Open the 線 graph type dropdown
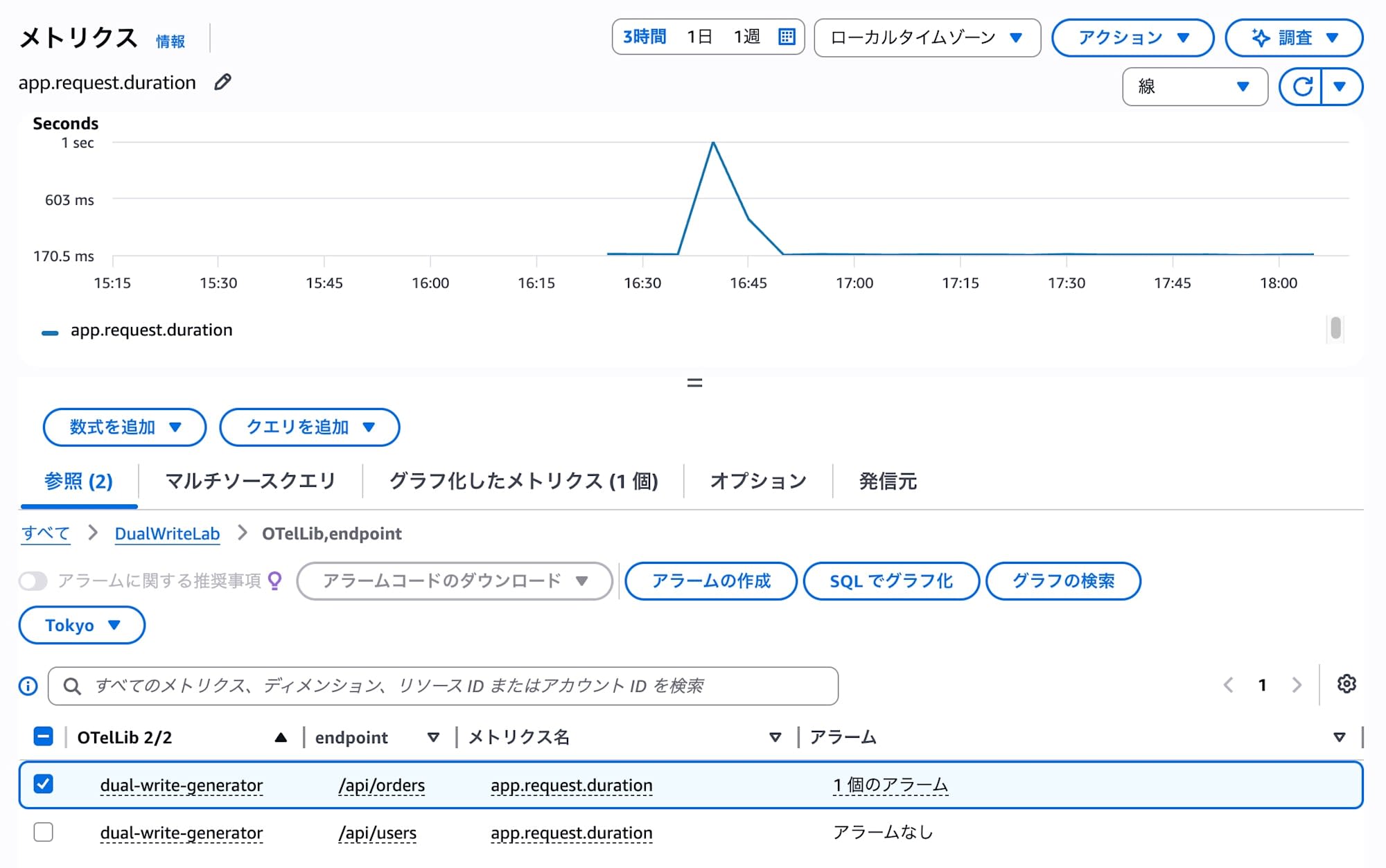The width and height of the screenshot is (1386, 868). 1195,87
